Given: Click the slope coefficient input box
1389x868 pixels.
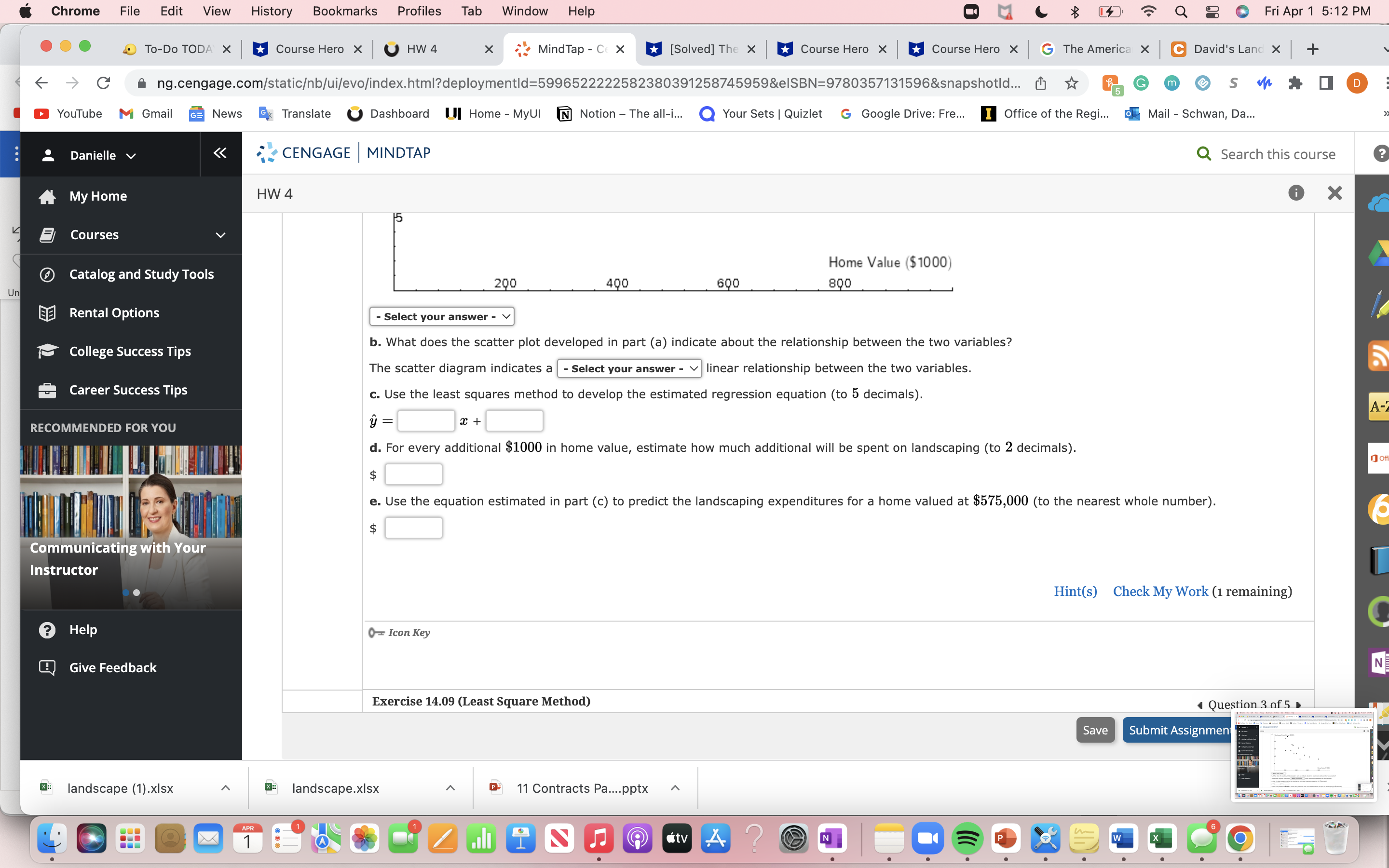Looking at the screenshot, I should [426, 421].
